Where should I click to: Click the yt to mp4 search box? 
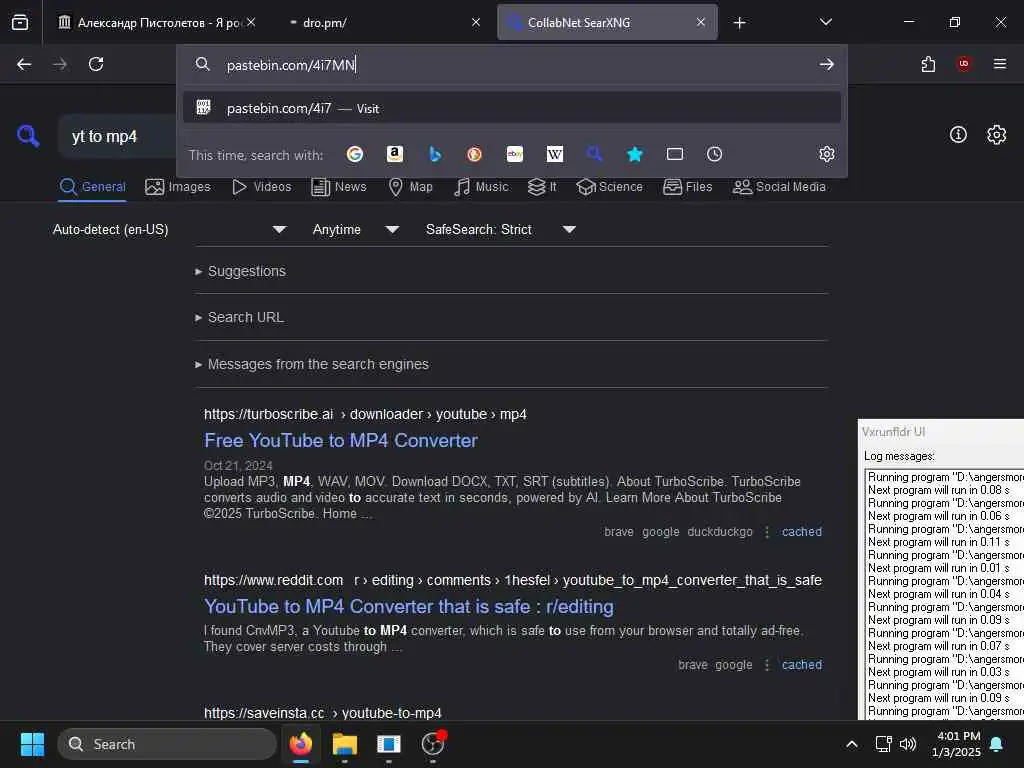pyautogui.click(x=118, y=136)
